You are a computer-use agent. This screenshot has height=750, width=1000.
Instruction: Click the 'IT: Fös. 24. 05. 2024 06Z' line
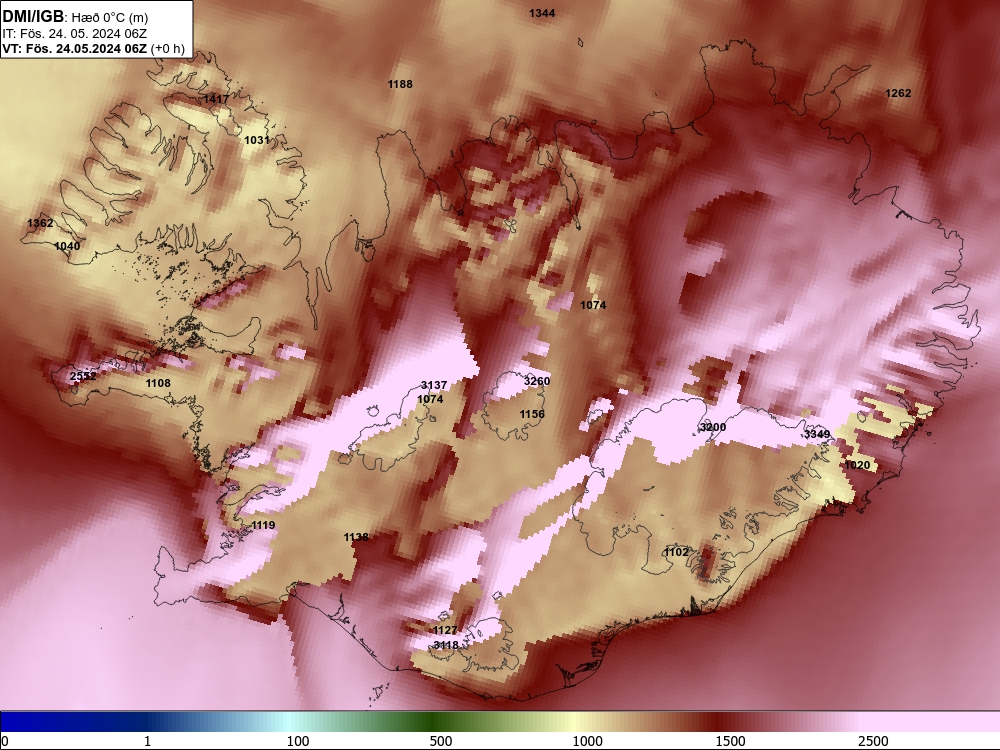pos(75,33)
